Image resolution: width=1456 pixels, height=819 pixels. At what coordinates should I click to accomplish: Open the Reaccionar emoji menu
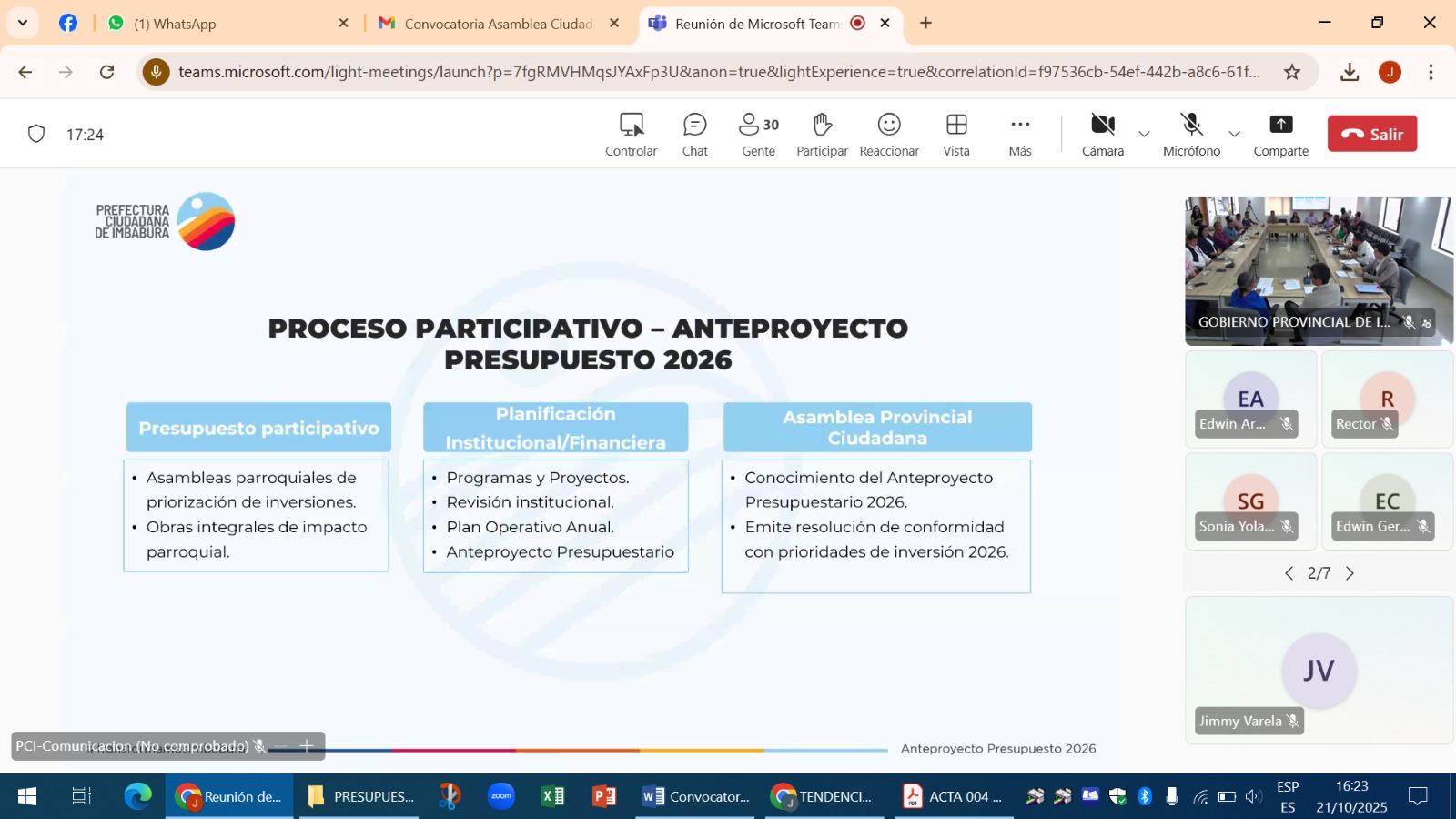coord(888,134)
